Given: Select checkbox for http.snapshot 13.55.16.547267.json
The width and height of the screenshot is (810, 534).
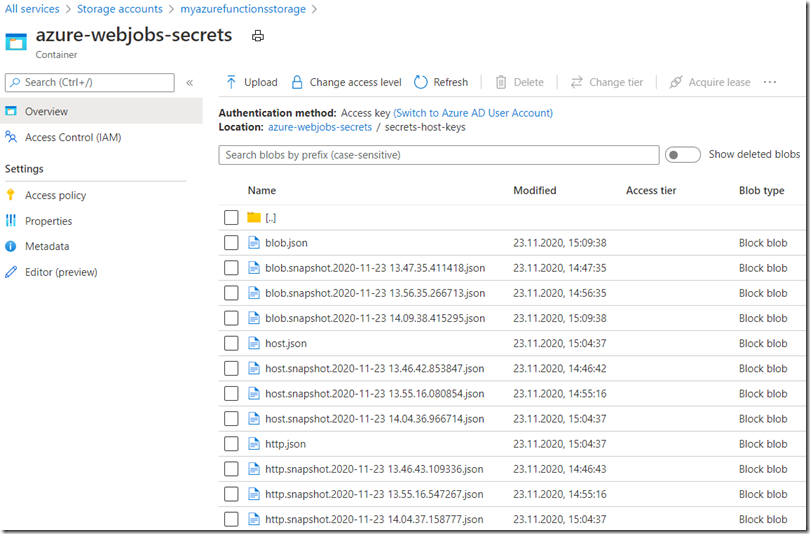Looking at the screenshot, I should coord(231,494).
